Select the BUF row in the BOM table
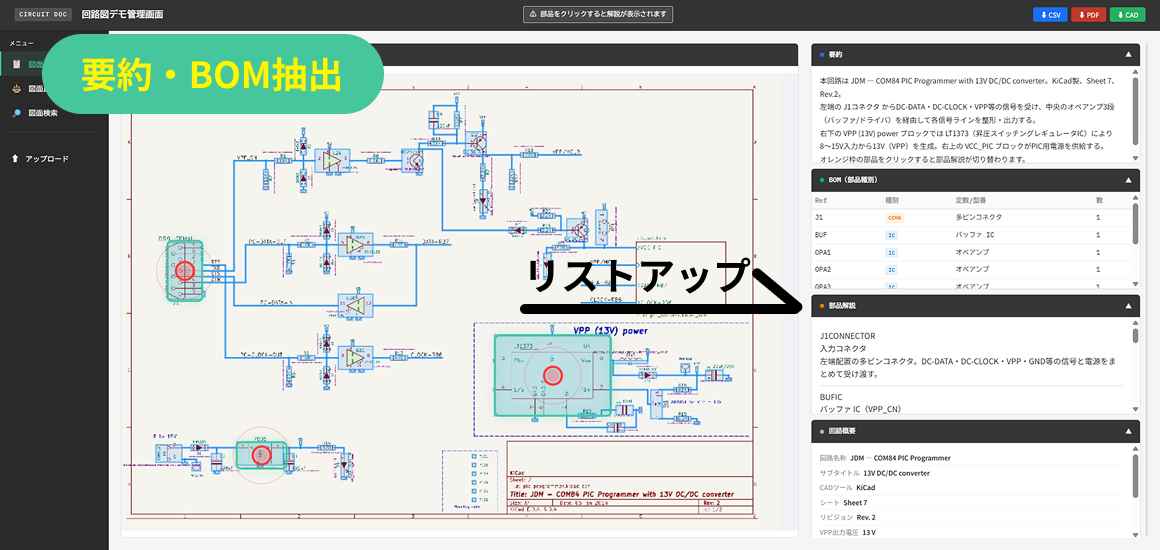The height and width of the screenshot is (550, 1160). [971, 235]
